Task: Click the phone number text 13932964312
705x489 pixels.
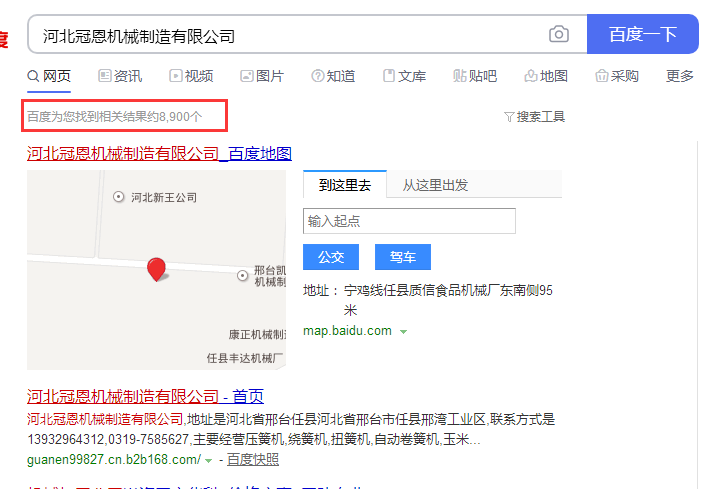Action: (x=66, y=439)
